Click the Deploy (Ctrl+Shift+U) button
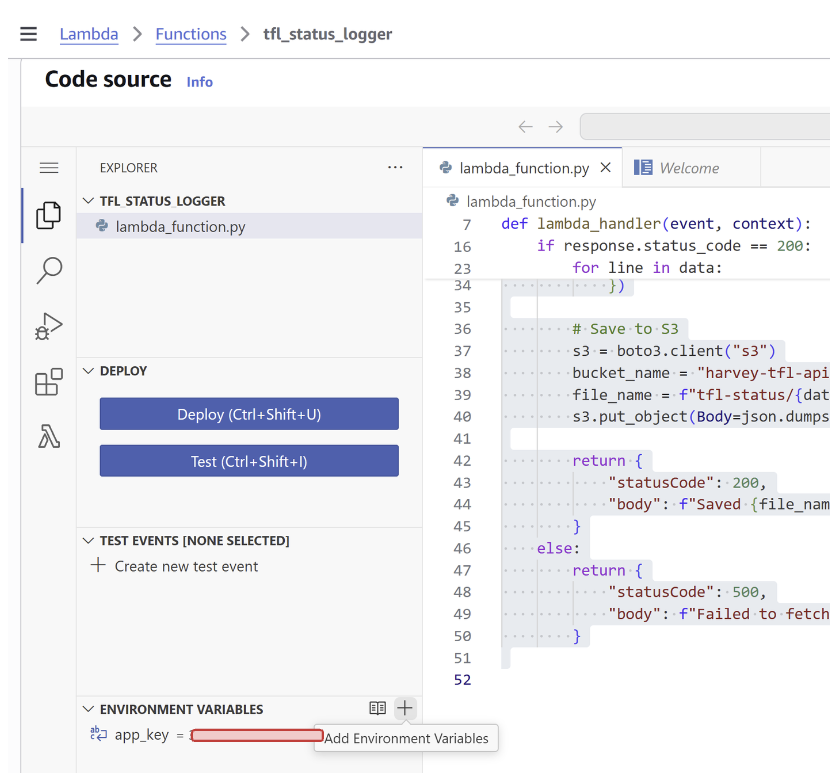The width and height of the screenshot is (830, 778). pyautogui.click(x=249, y=414)
